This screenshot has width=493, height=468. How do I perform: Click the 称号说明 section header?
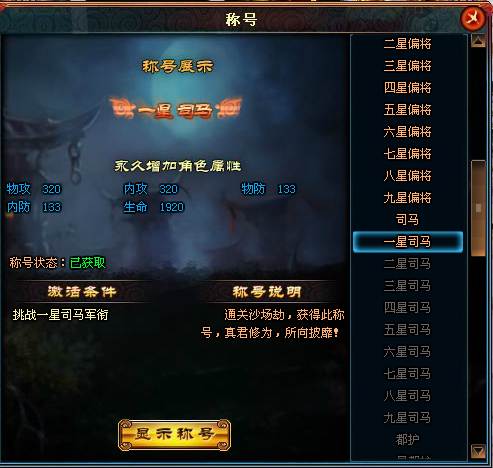click(x=267, y=292)
